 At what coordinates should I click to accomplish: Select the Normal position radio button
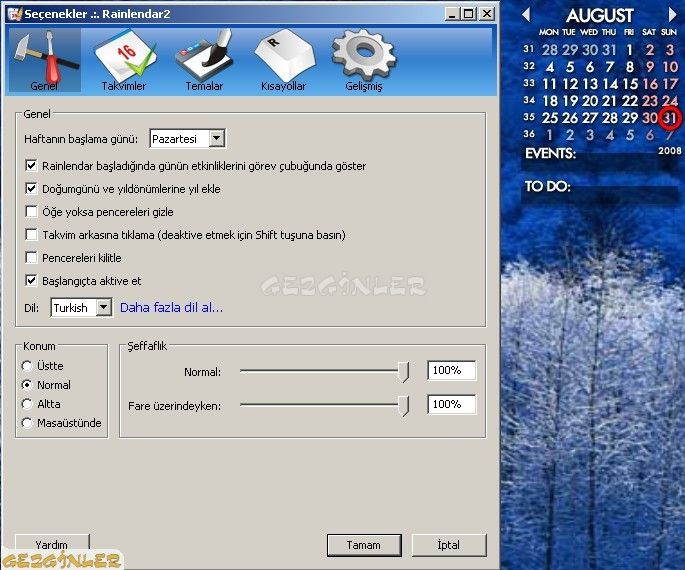[x=27, y=385]
